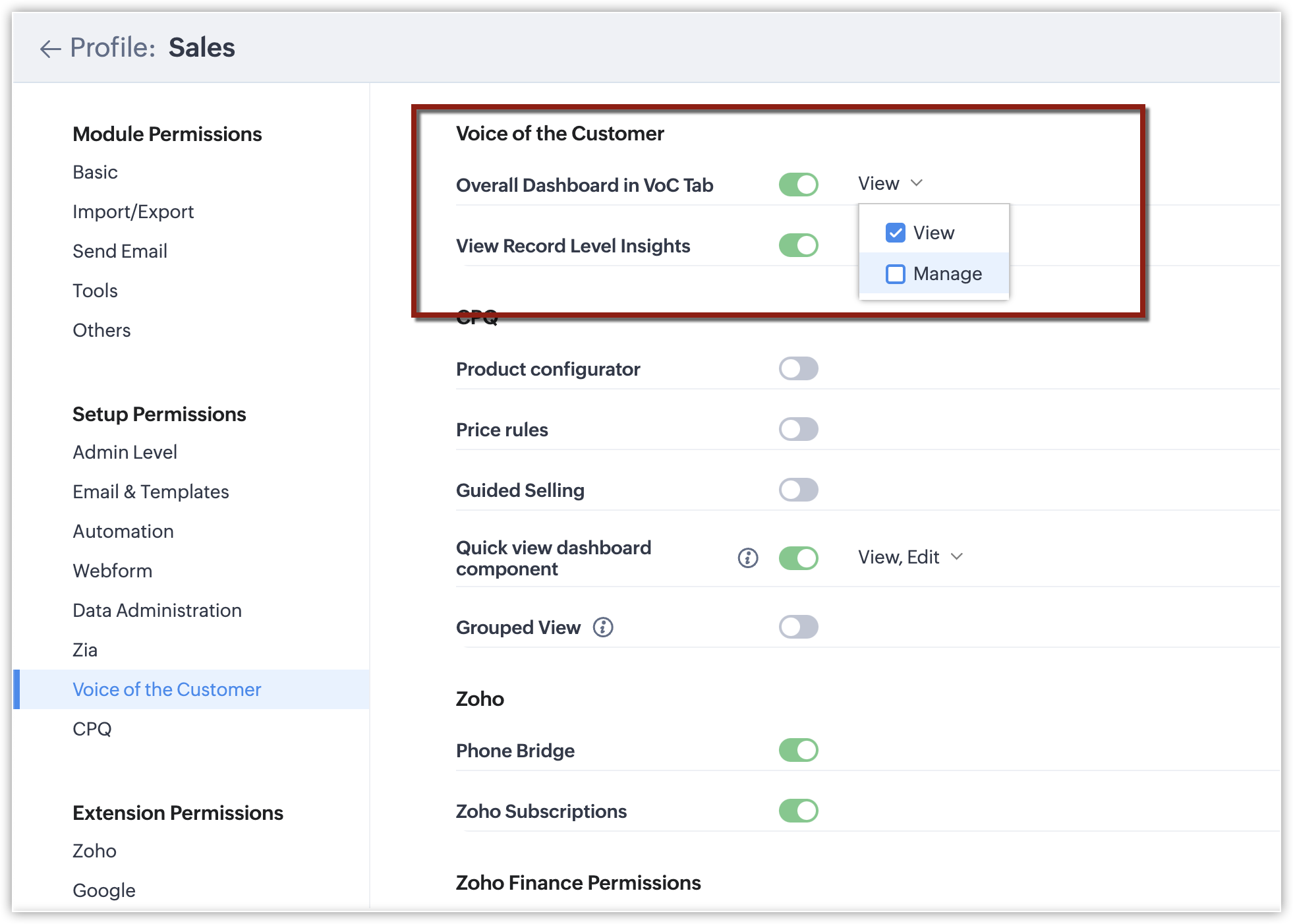
Task: Enable Guided Selling toggle
Action: coord(798,490)
